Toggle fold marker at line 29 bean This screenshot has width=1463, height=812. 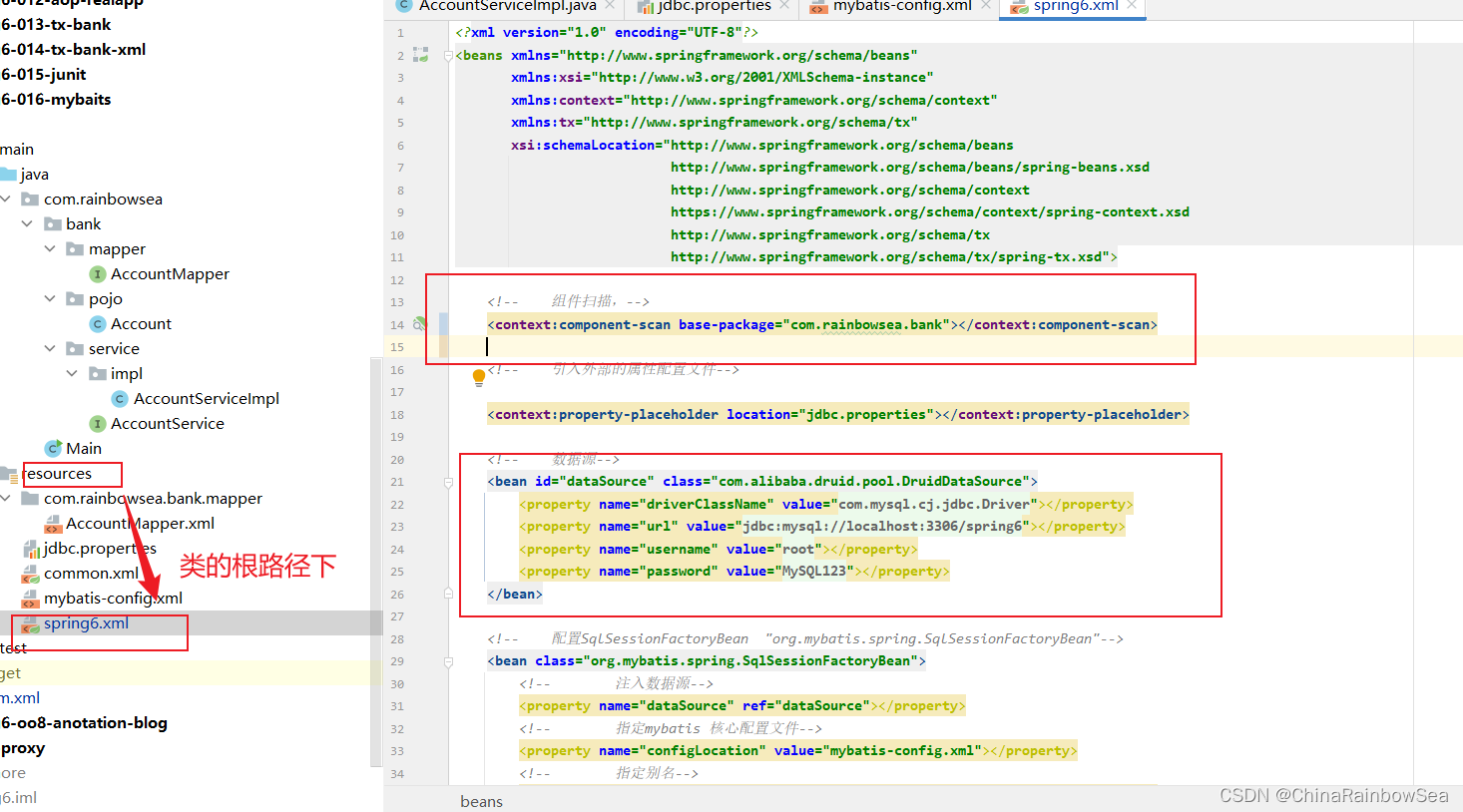[448, 661]
